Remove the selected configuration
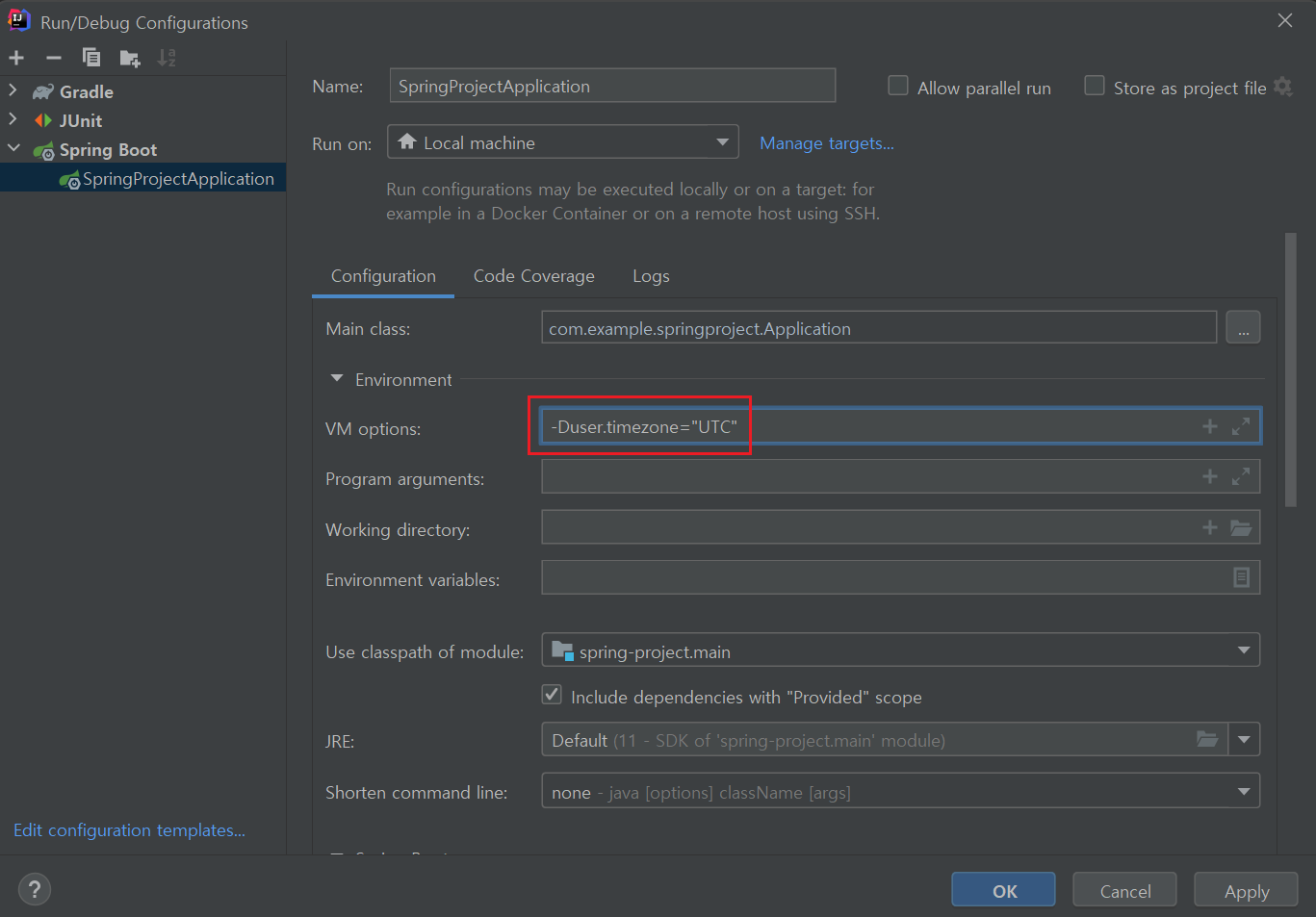Viewport: 1316px width, 917px height. tap(54, 58)
